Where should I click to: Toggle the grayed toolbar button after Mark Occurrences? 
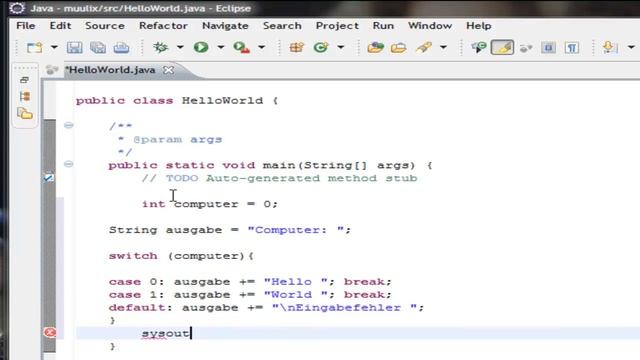526,48
